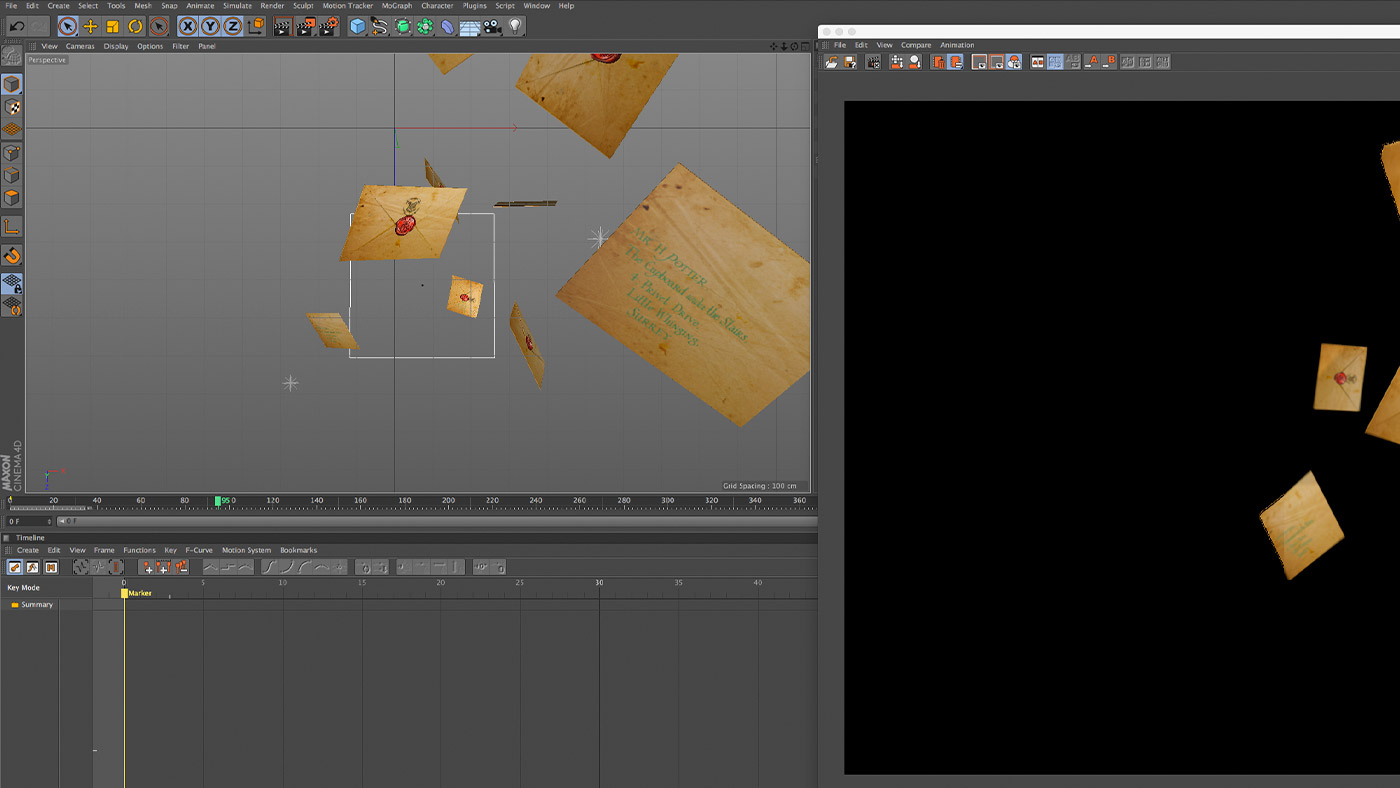The height and width of the screenshot is (788, 1400).
Task: Open the timeline F-Curve menu
Action: coord(199,550)
